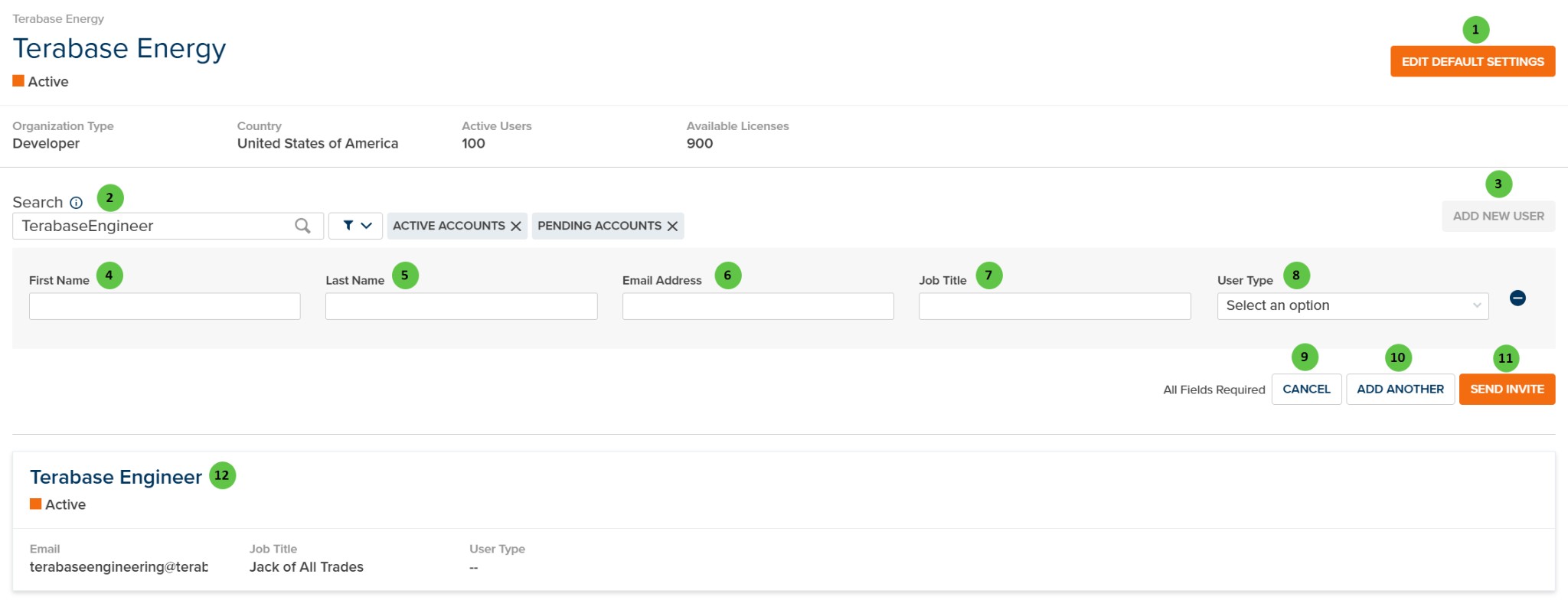The image size is (1568, 600).
Task: Click United States of America country value
Action: [318, 143]
